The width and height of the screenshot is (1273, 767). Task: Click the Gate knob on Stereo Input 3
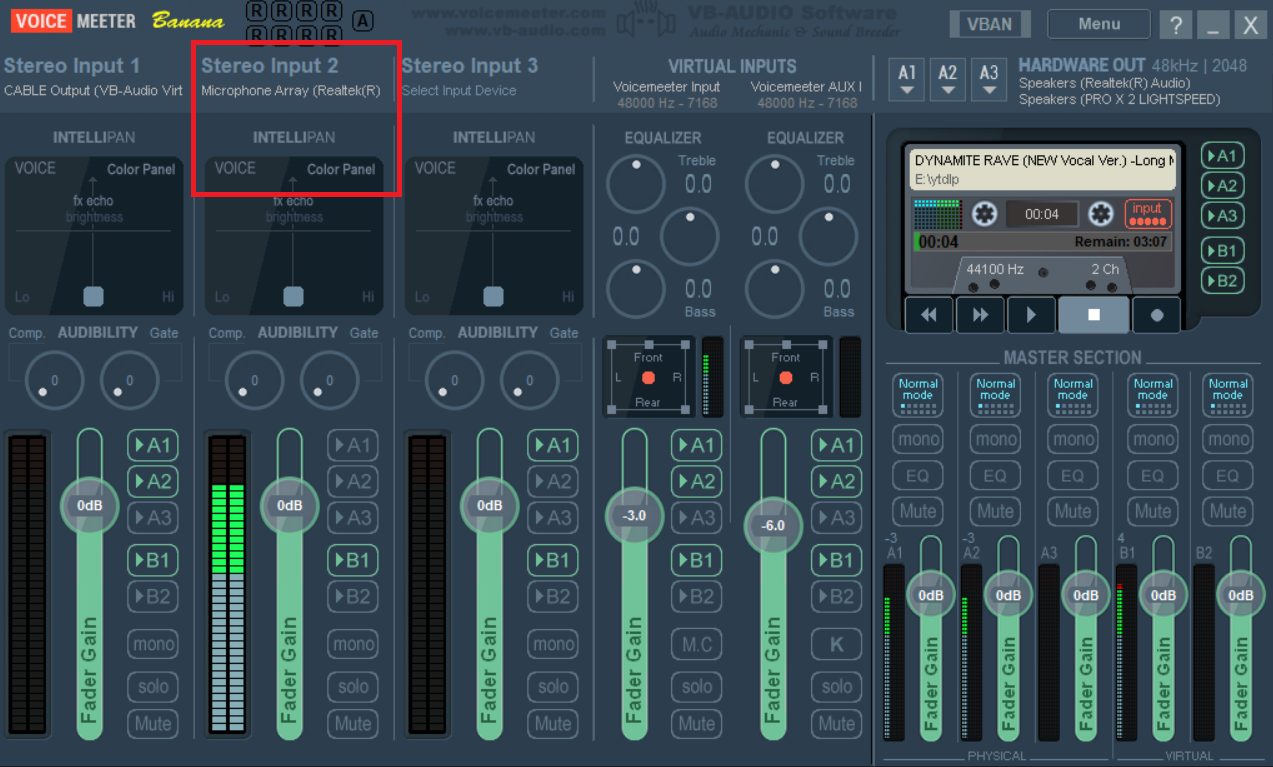pyautogui.click(x=529, y=381)
